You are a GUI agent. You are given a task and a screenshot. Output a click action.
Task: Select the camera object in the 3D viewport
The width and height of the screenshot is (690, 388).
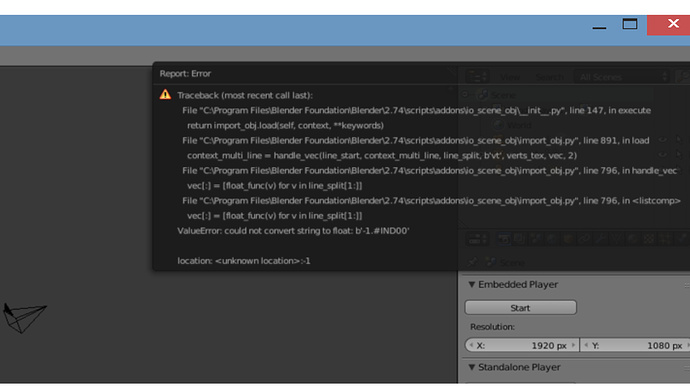[24, 317]
